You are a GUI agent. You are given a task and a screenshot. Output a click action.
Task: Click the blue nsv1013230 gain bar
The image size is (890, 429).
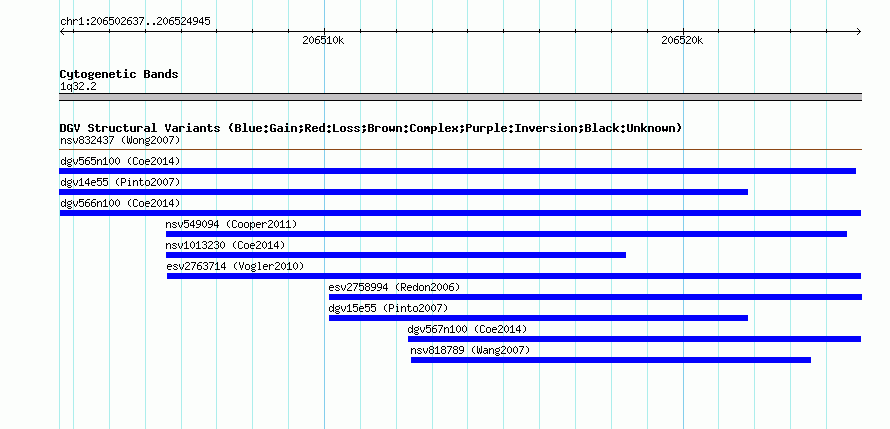pos(396,255)
